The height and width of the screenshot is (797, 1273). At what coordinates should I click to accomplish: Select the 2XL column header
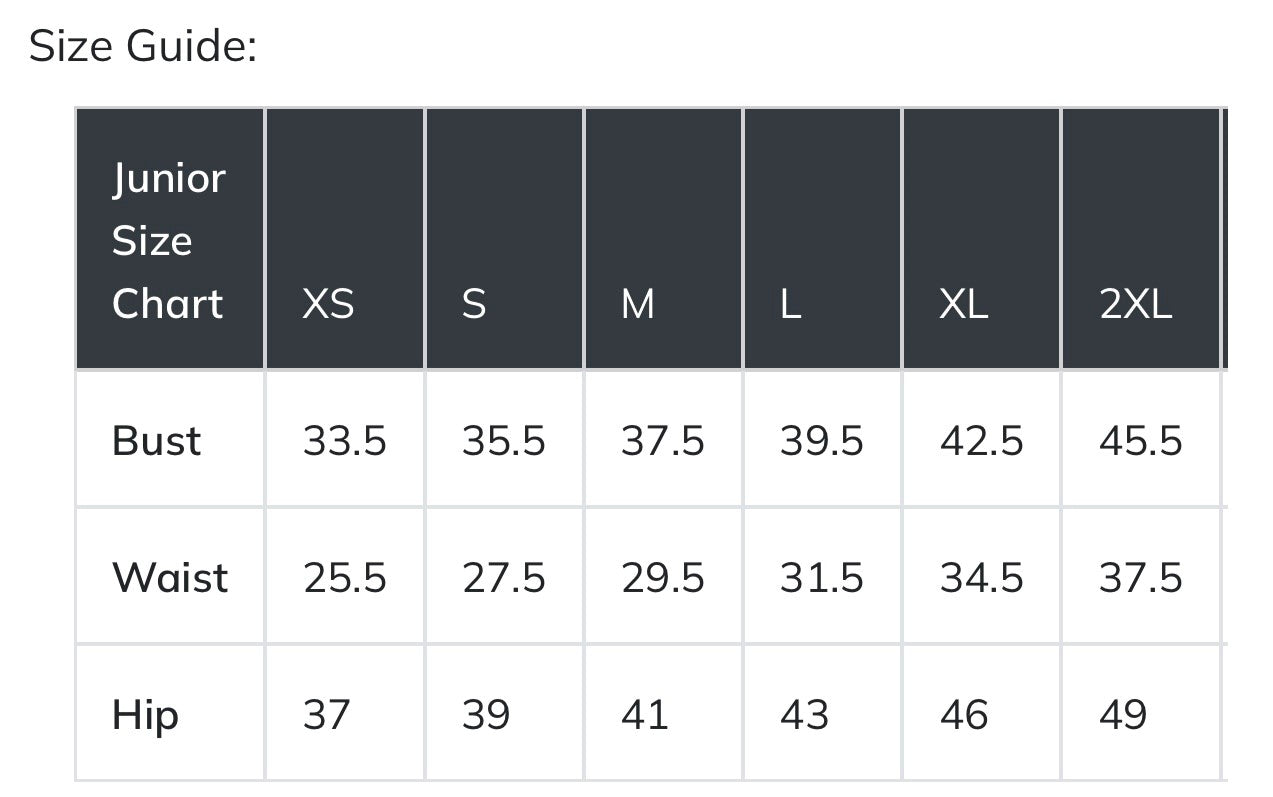[1135, 304]
